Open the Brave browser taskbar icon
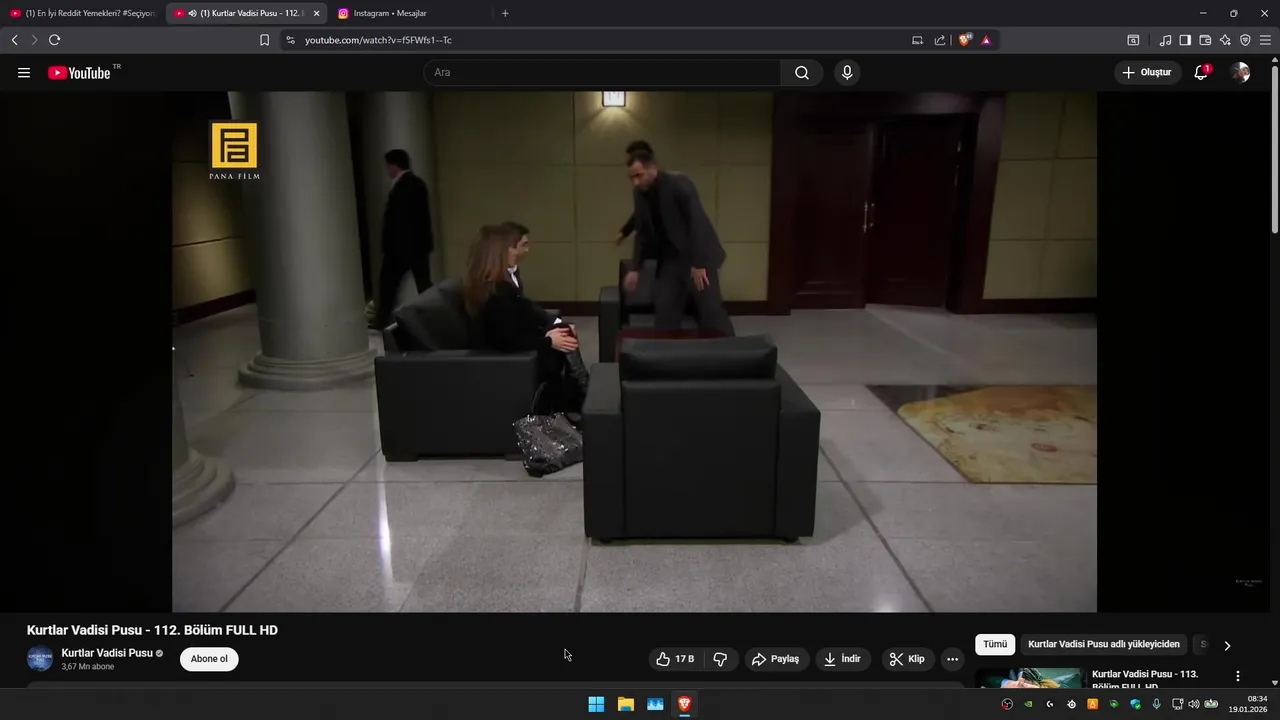 coord(684,704)
